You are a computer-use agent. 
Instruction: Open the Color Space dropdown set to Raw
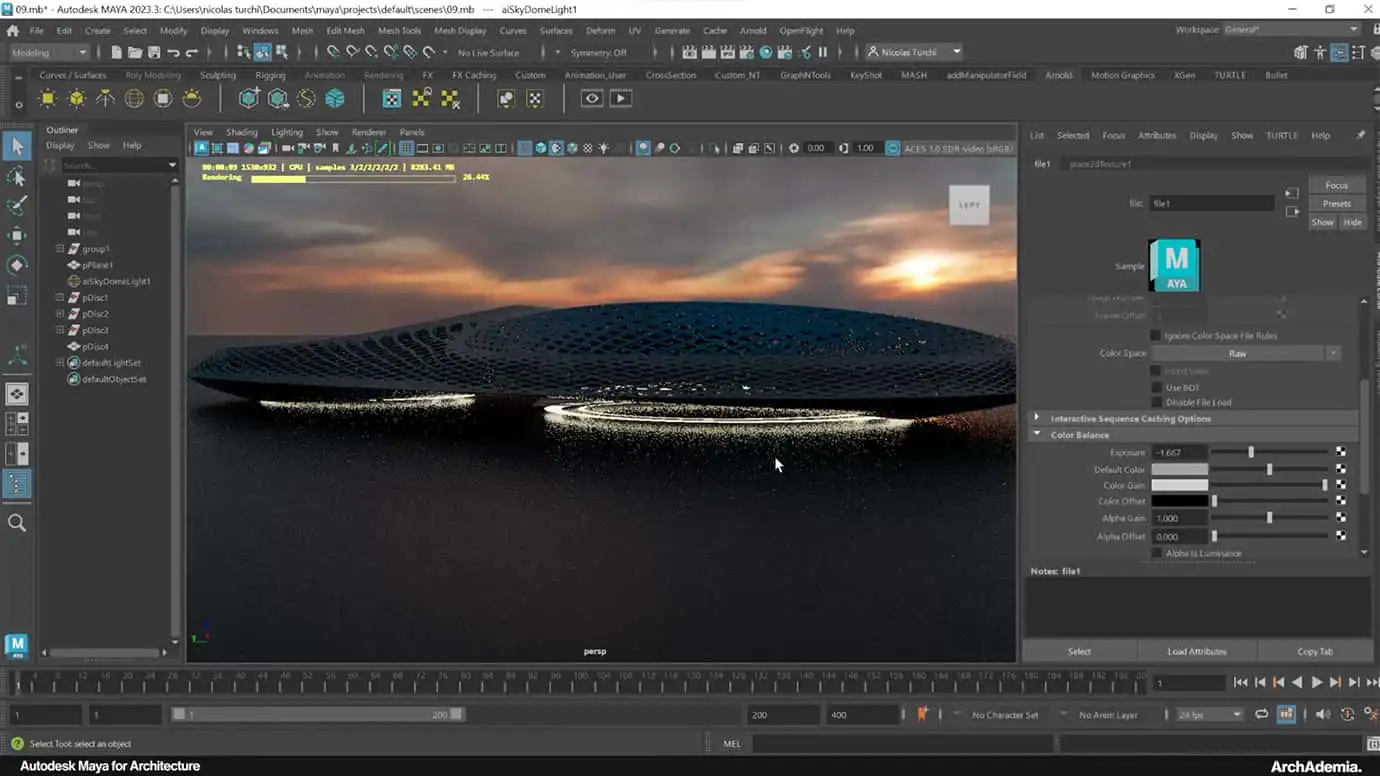pos(1238,353)
